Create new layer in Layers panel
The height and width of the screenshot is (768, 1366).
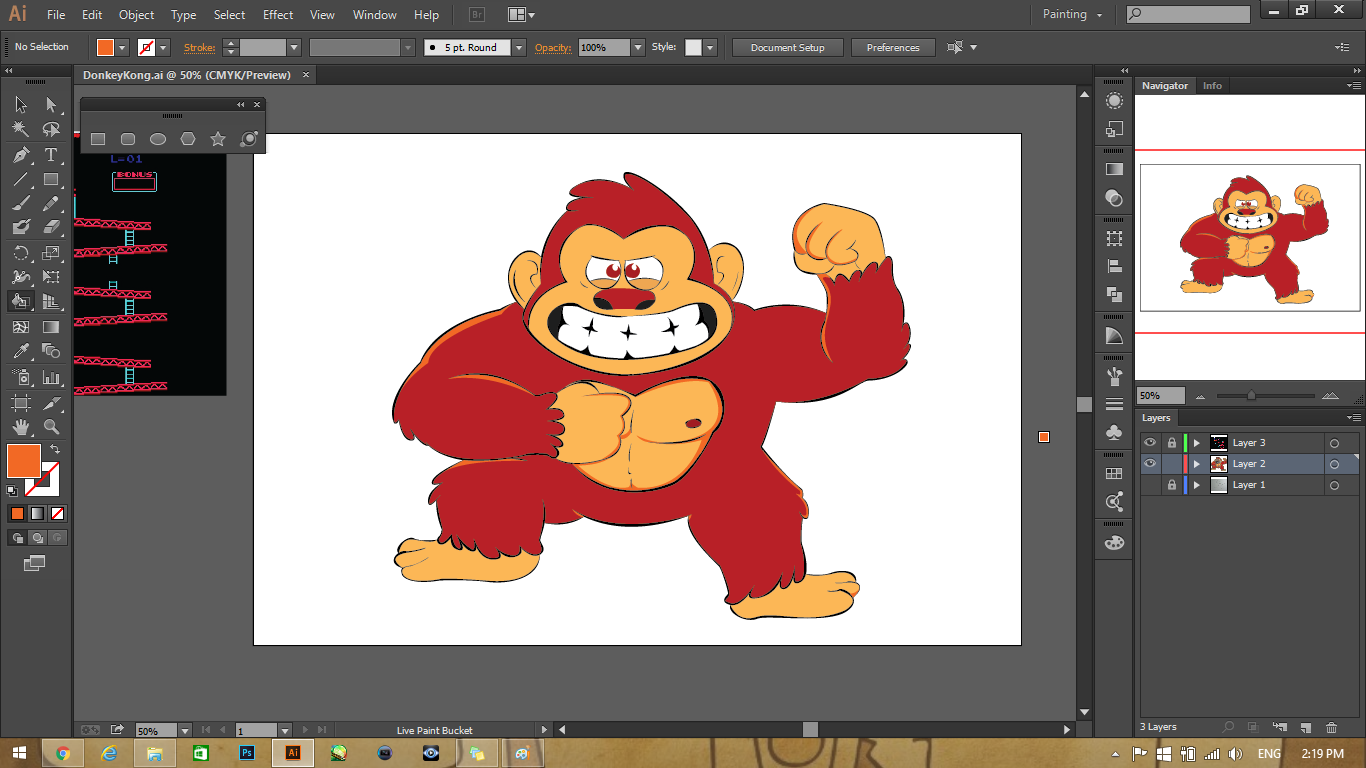point(1305,727)
